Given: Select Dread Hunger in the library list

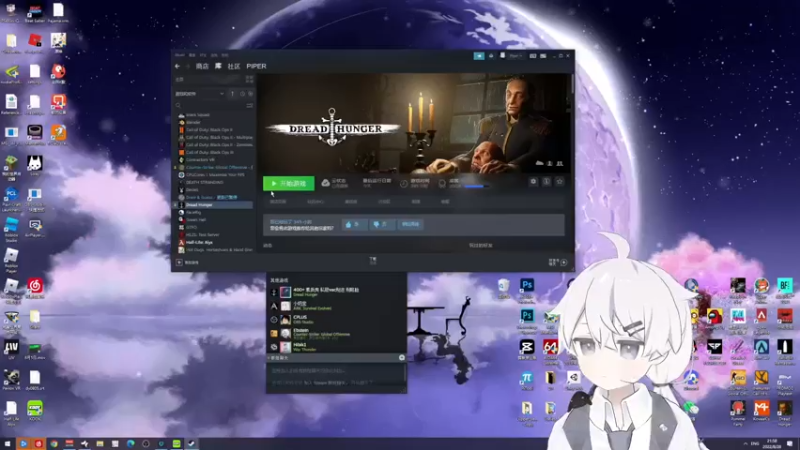Looking at the screenshot, I should point(214,205).
